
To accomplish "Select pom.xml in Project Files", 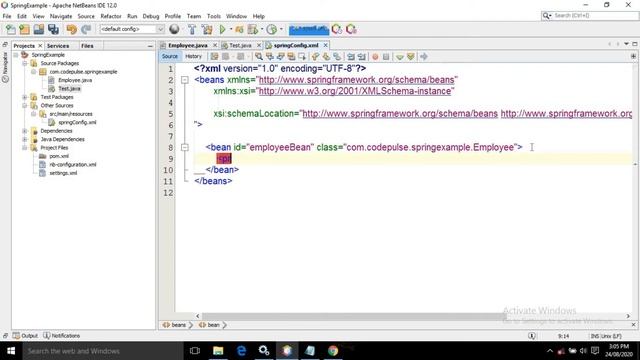I will tap(59, 156).
